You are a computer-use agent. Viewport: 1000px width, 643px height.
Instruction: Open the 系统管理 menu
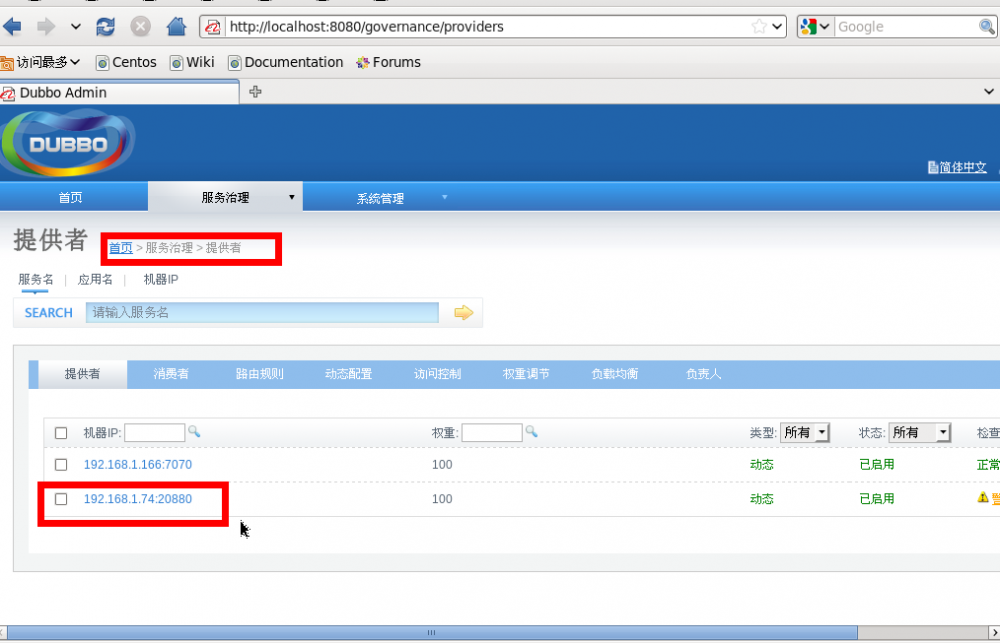(x=380, y=196)
